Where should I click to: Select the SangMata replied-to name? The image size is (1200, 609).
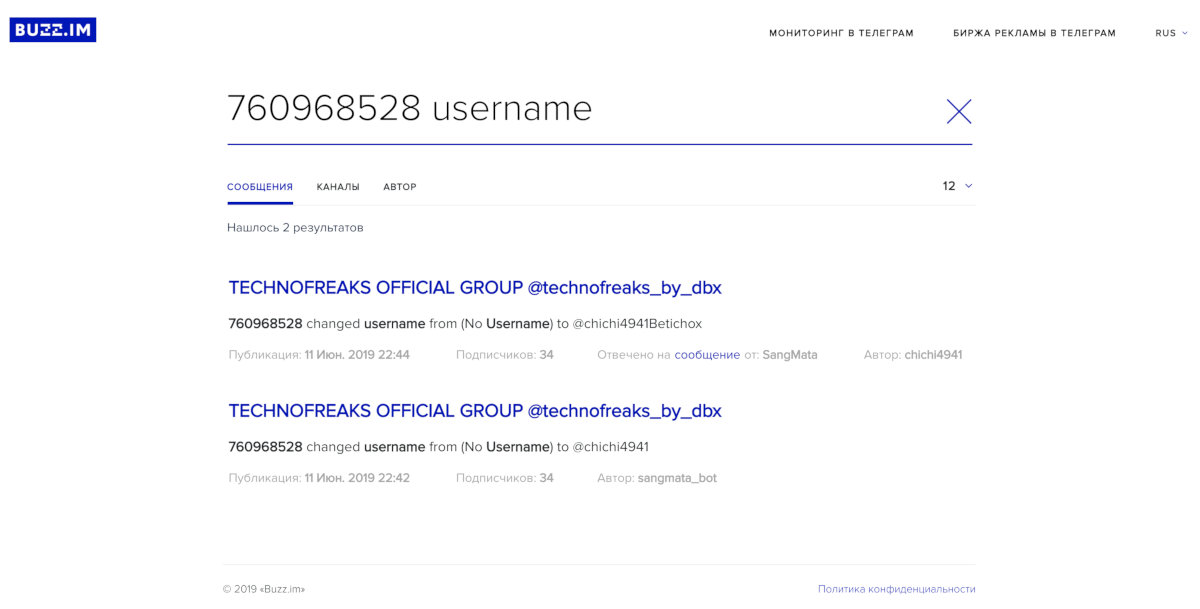point(790,355)
